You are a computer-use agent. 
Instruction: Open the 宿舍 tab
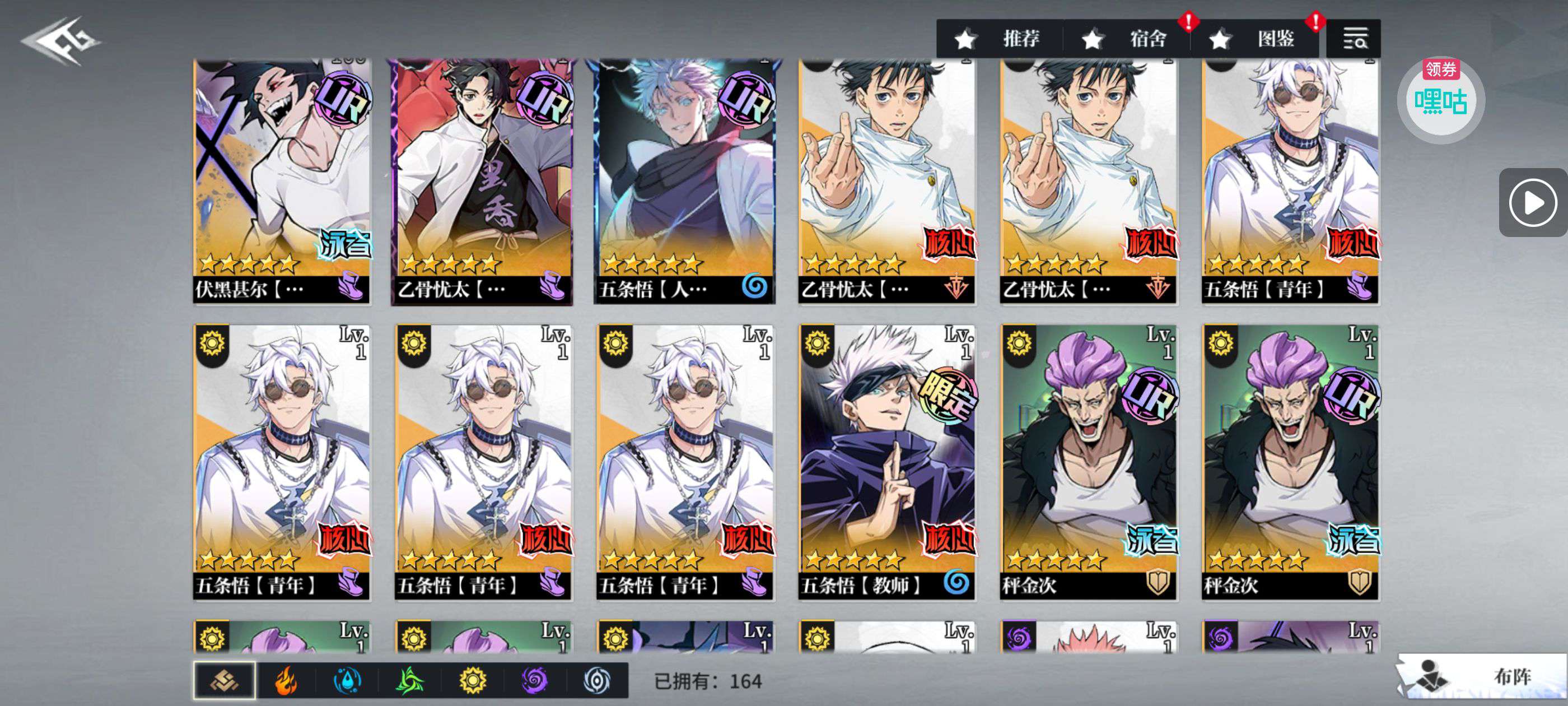(x=1126, y=39)
